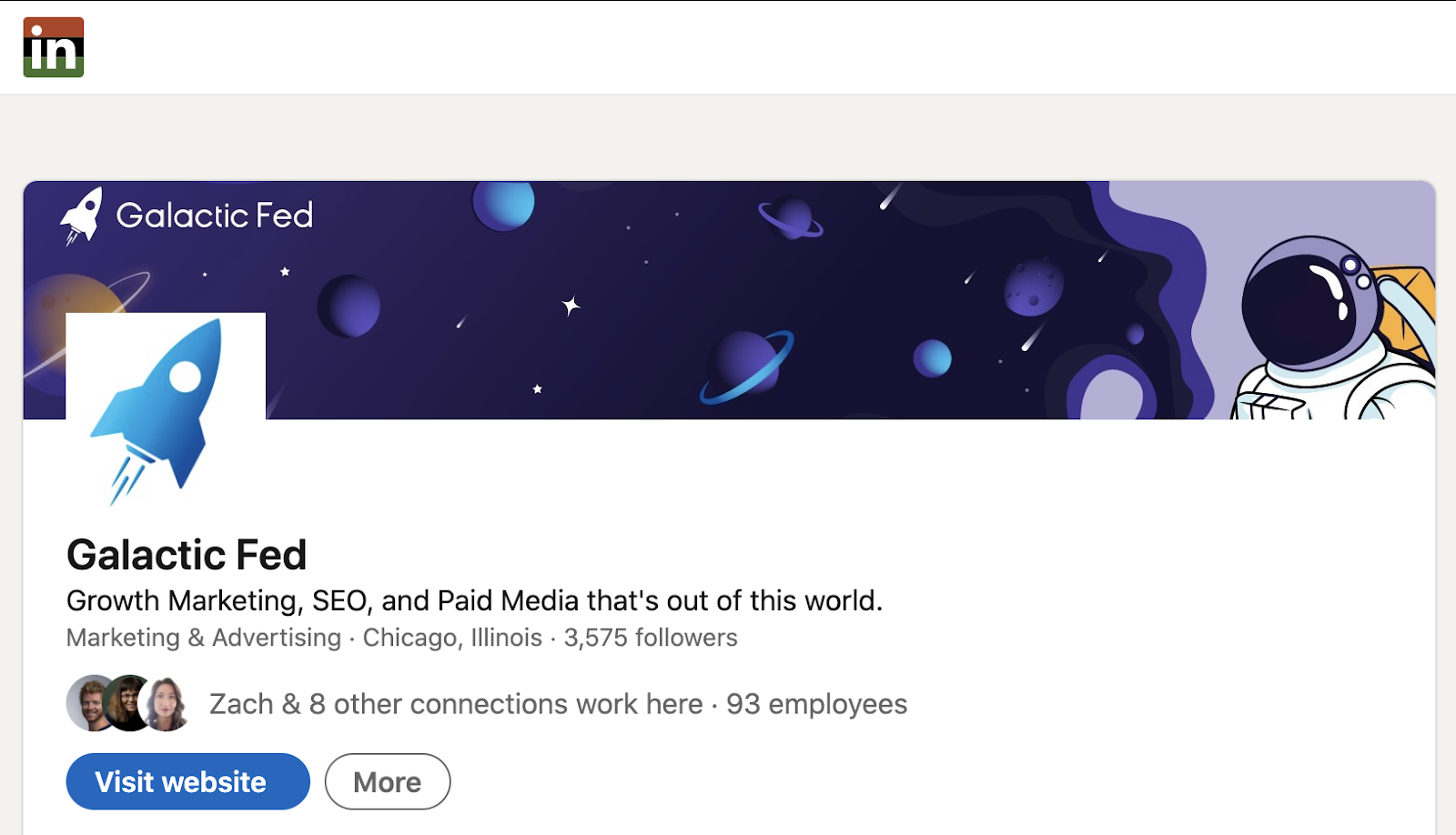Open the '93 employees' link
The image size is (1456, 835).
tap(816, 704)
